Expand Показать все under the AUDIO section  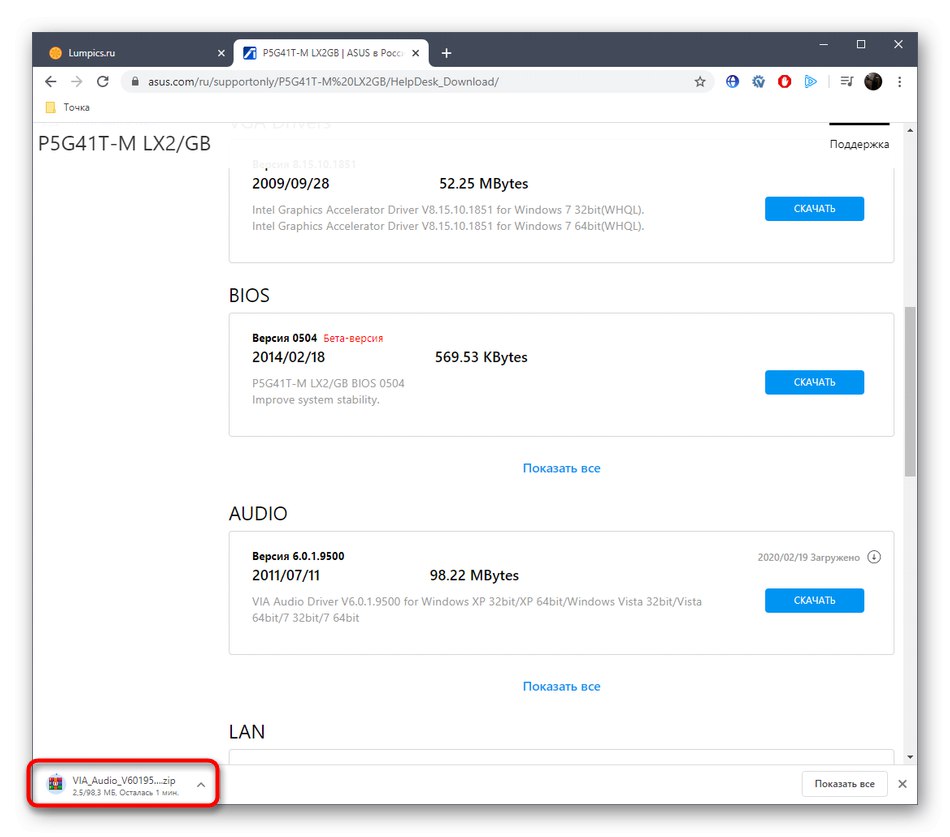(x=561, y=686)
